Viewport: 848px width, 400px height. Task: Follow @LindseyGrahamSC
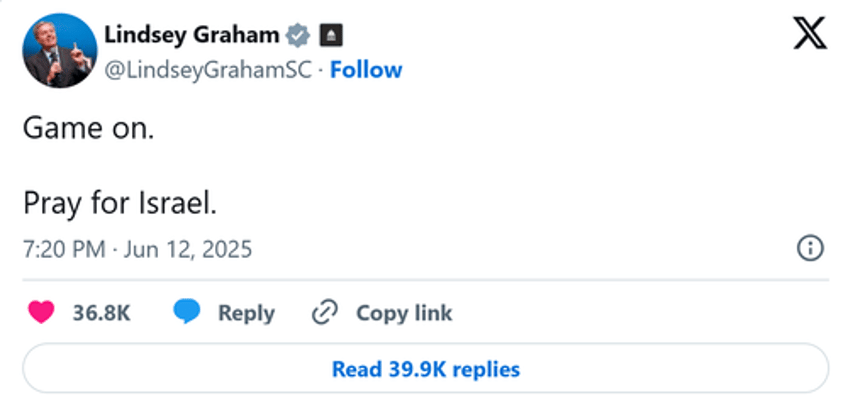tap(366, 70)
